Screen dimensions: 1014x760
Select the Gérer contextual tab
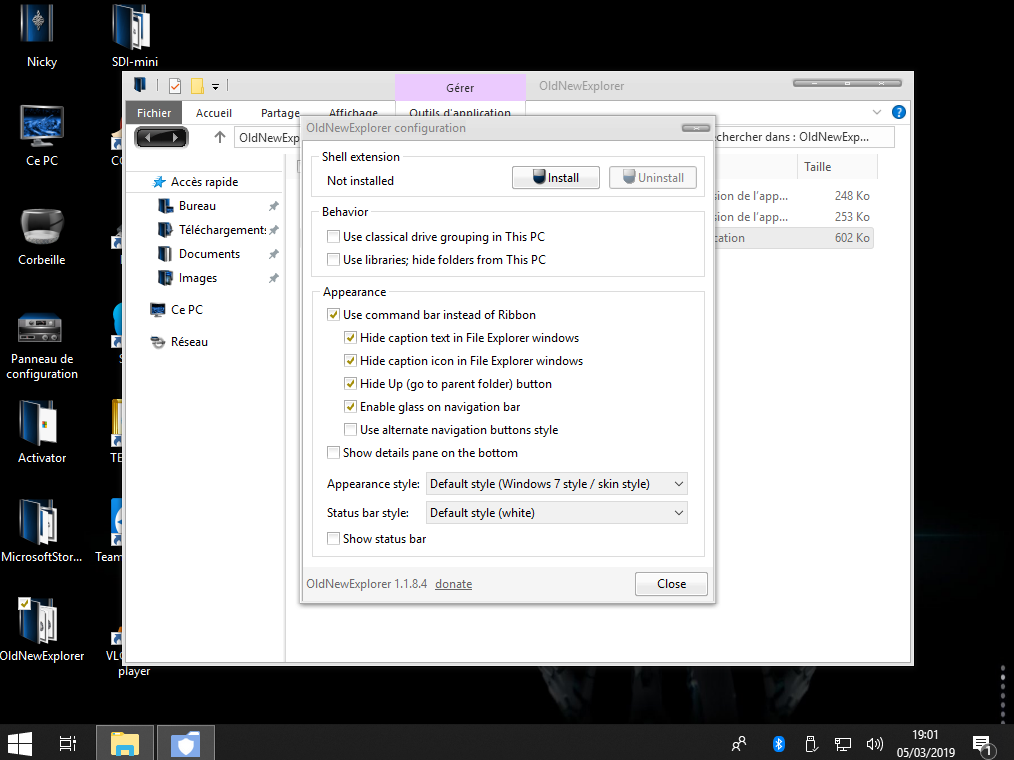click(x=460, y=87)
